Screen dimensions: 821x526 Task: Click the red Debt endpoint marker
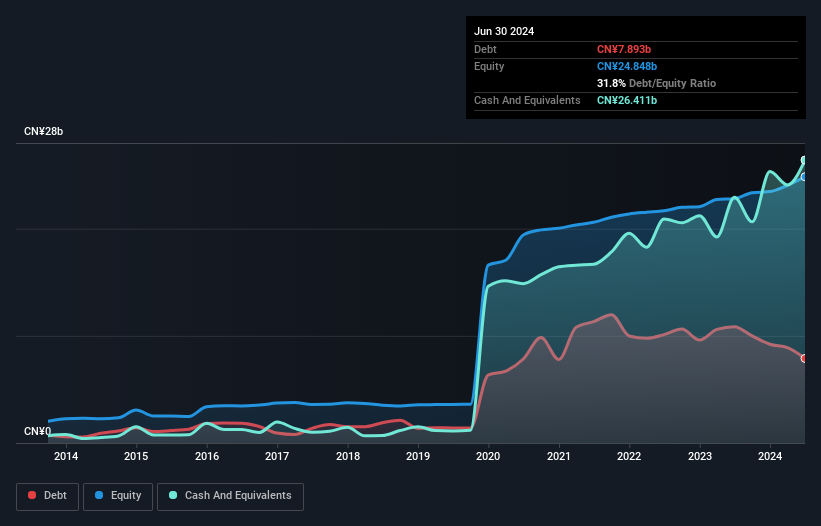point(804,359)
